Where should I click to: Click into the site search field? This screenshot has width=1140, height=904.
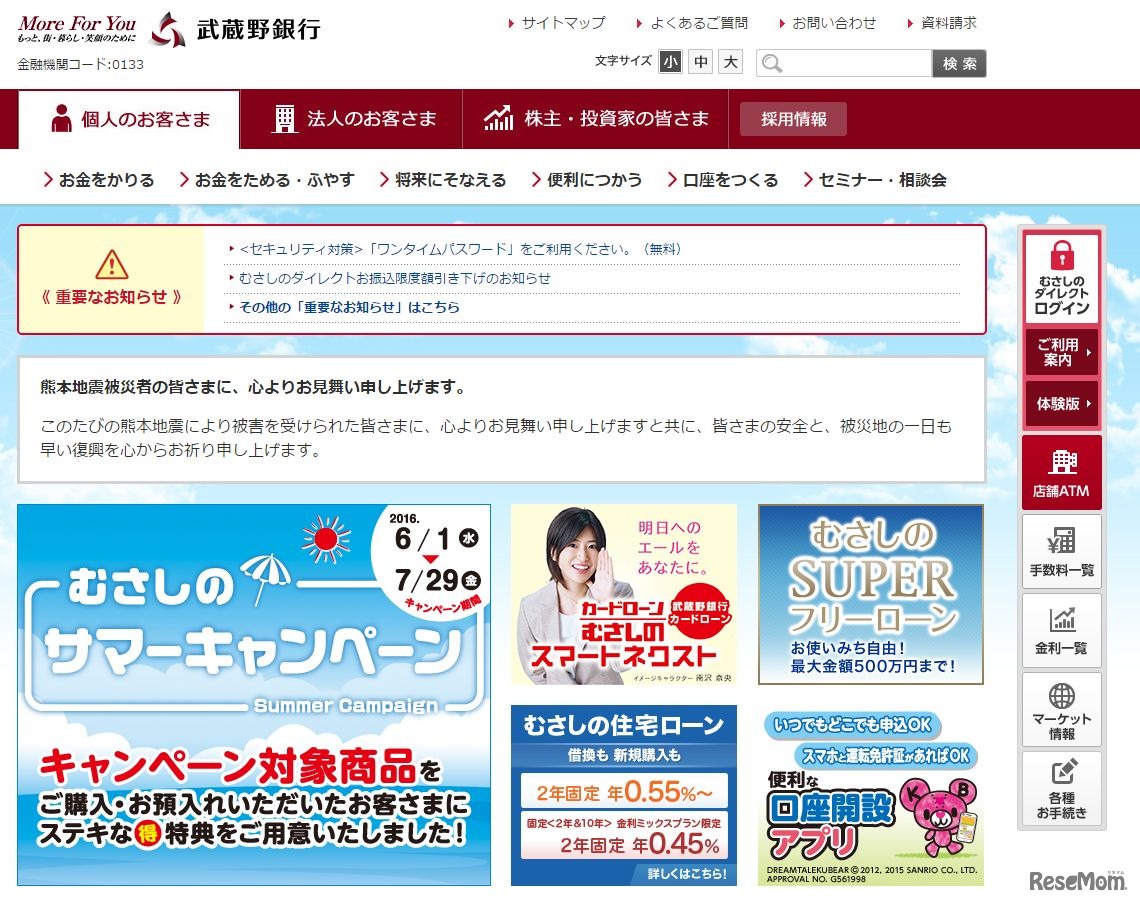coord(844,63)
